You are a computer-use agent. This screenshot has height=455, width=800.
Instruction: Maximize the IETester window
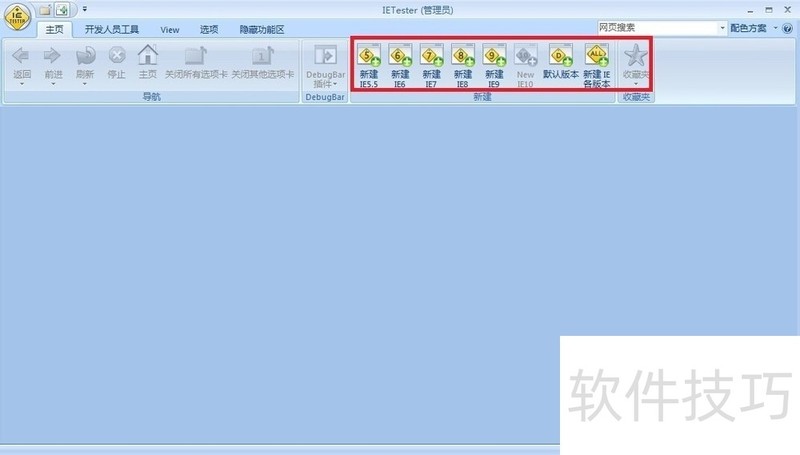point(769,10)
